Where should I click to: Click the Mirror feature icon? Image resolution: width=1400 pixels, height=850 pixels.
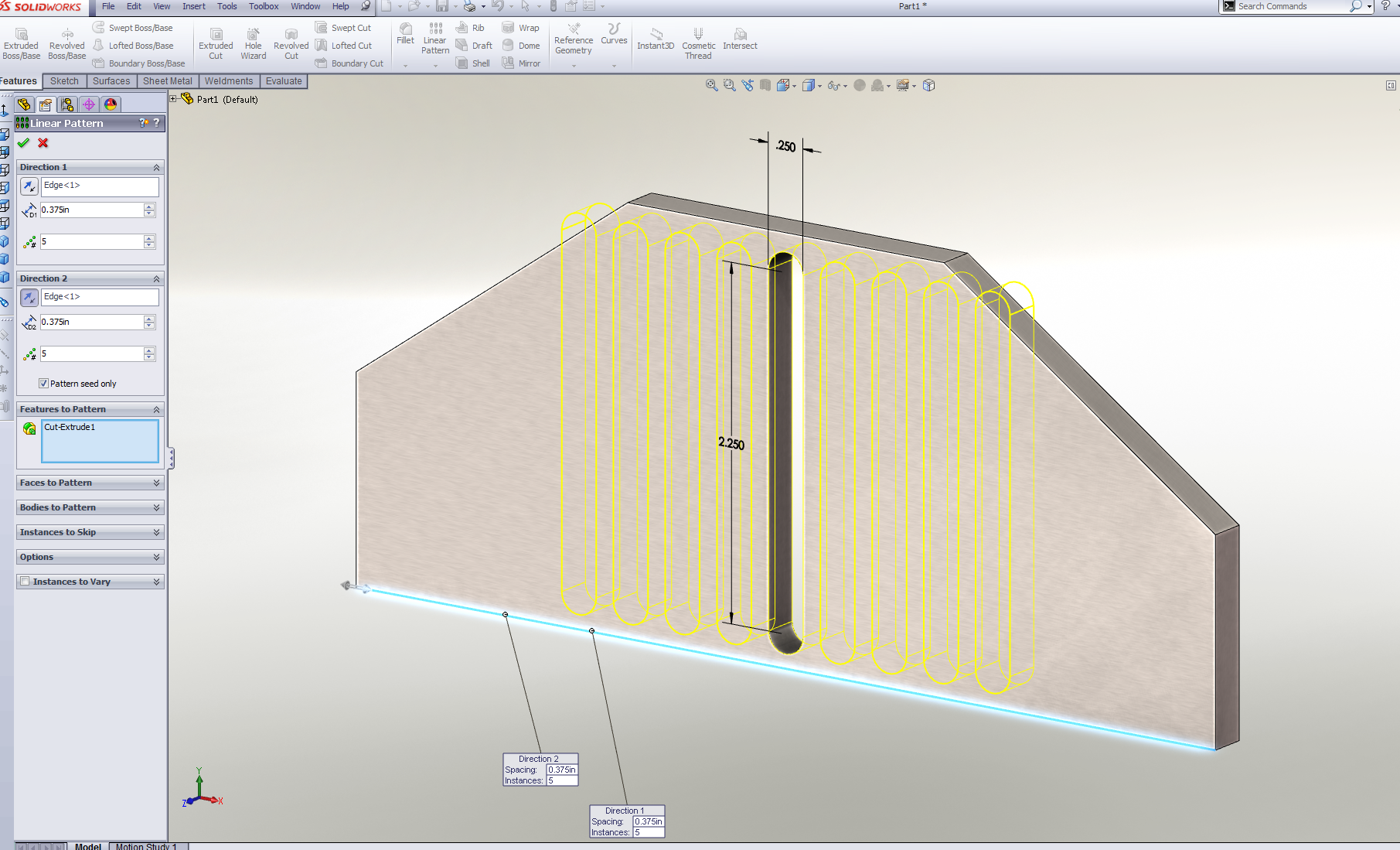[521, 63]
